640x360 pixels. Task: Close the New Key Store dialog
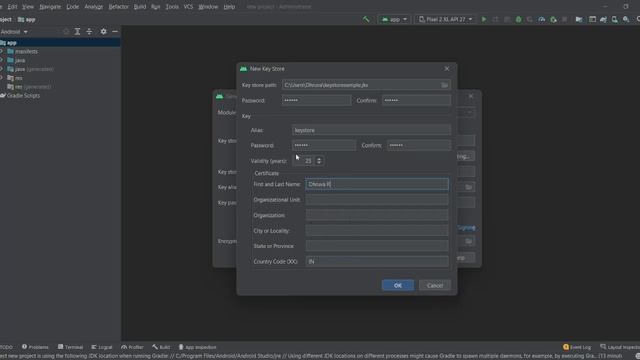coord(447,69)
